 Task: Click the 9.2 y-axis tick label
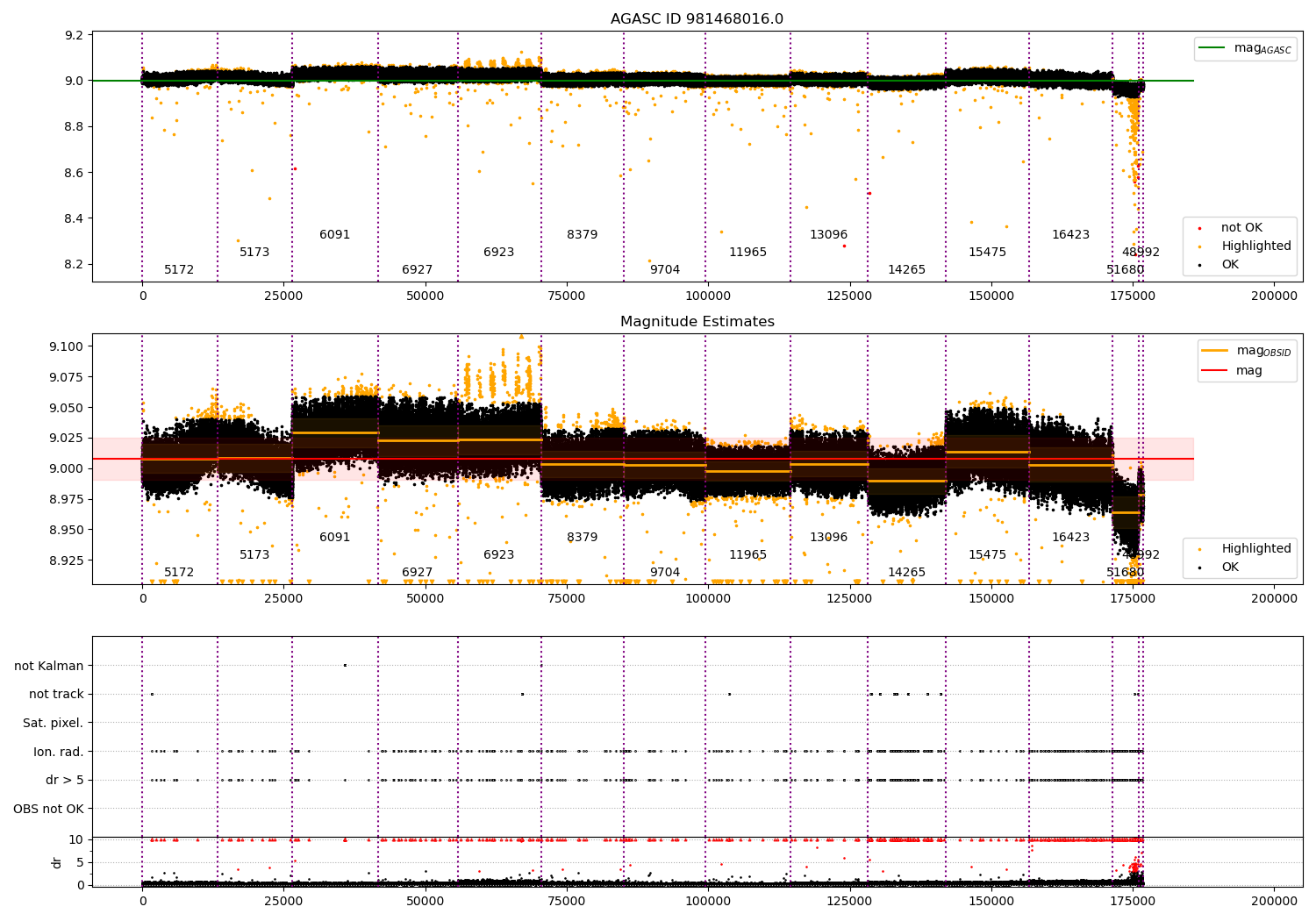tap(75, 36)
